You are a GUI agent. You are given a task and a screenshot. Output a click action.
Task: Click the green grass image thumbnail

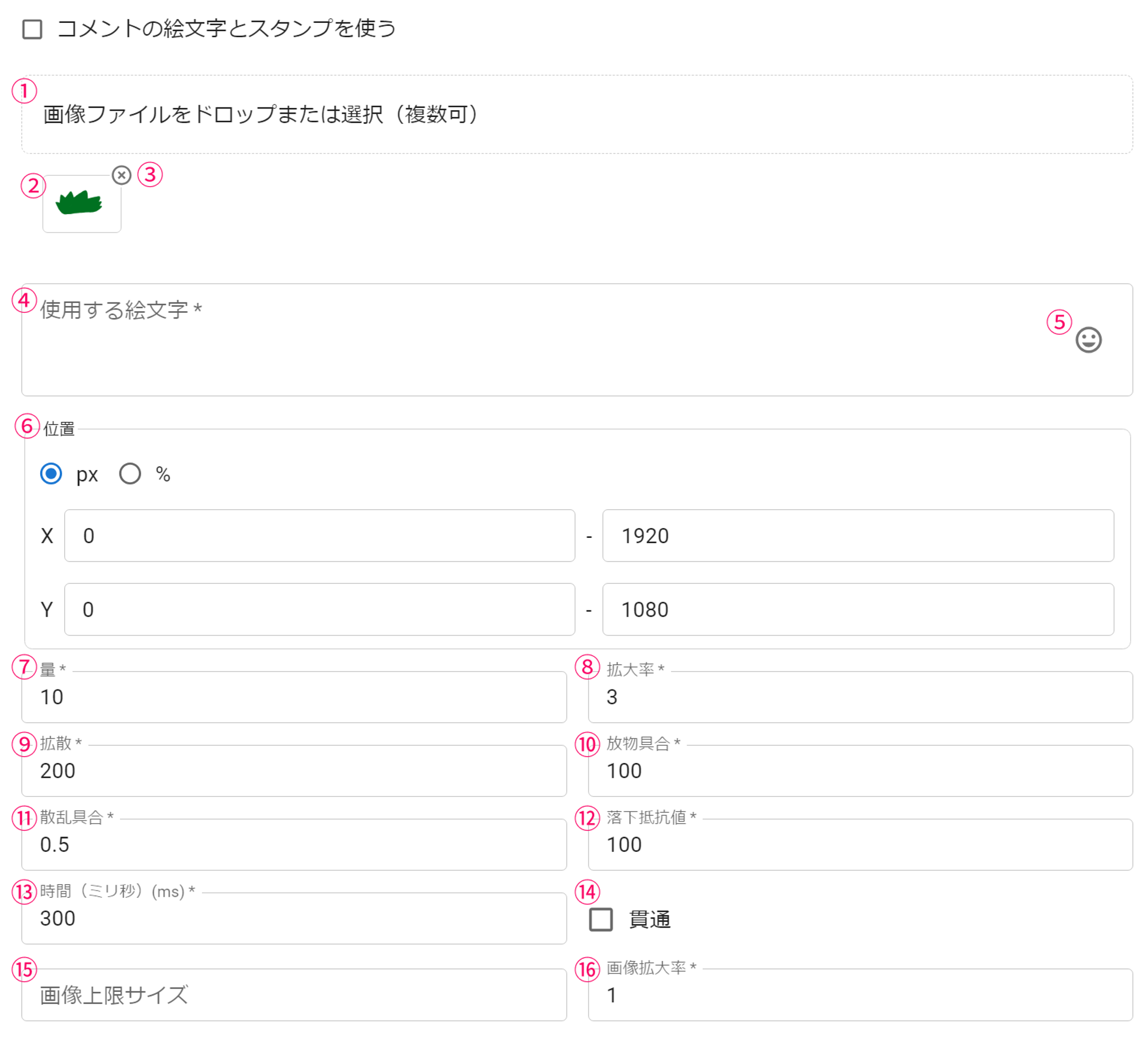click(82, 203)
